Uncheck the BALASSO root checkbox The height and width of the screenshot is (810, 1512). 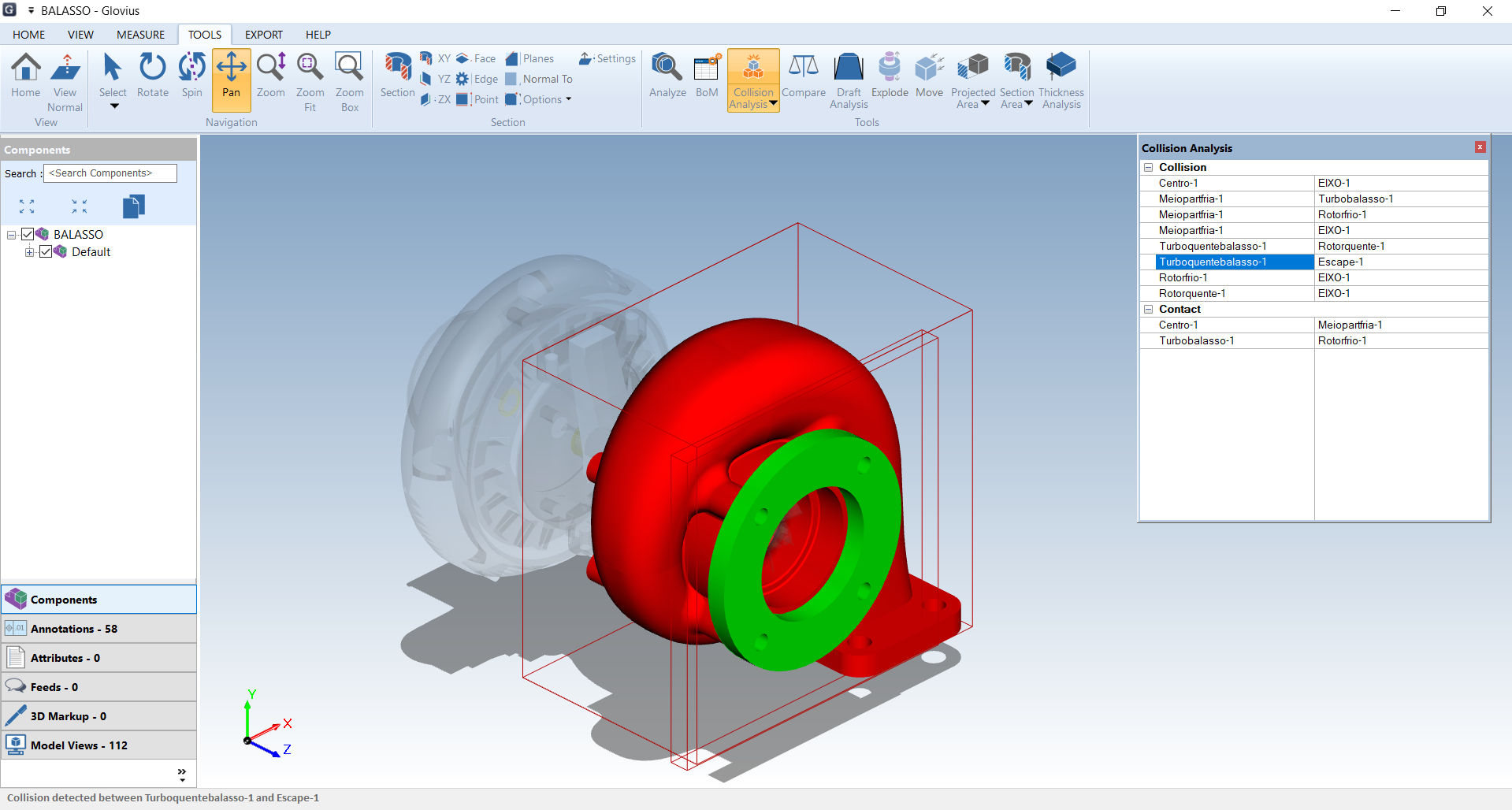click(x=28, y=234)
